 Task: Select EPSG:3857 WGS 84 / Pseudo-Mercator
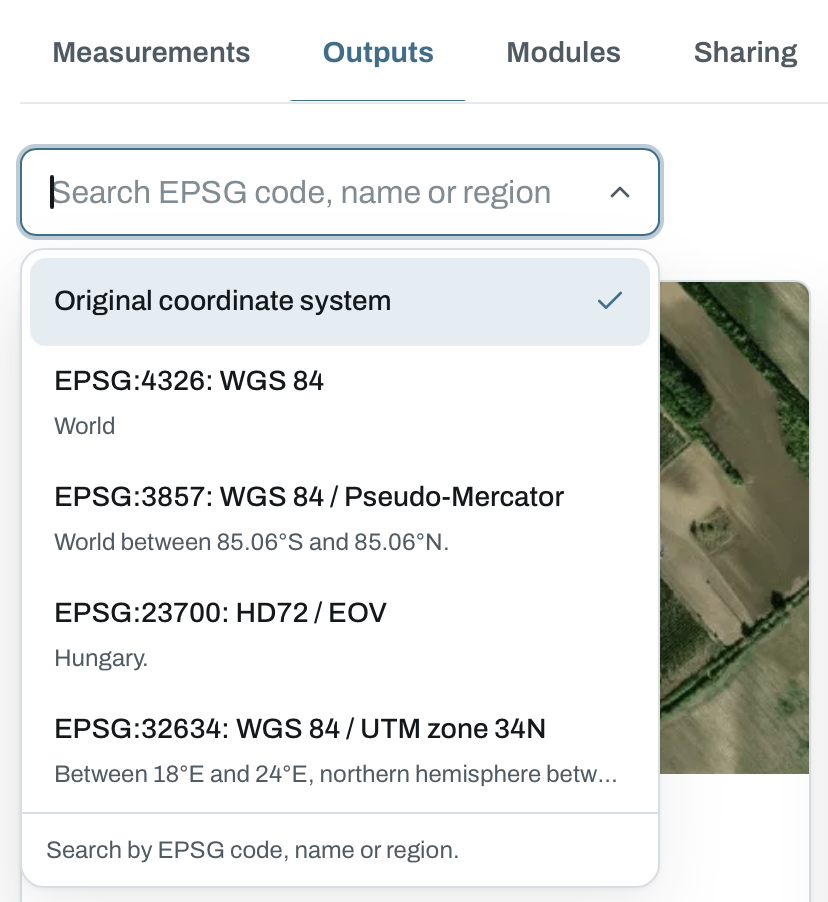coord(340,519)
